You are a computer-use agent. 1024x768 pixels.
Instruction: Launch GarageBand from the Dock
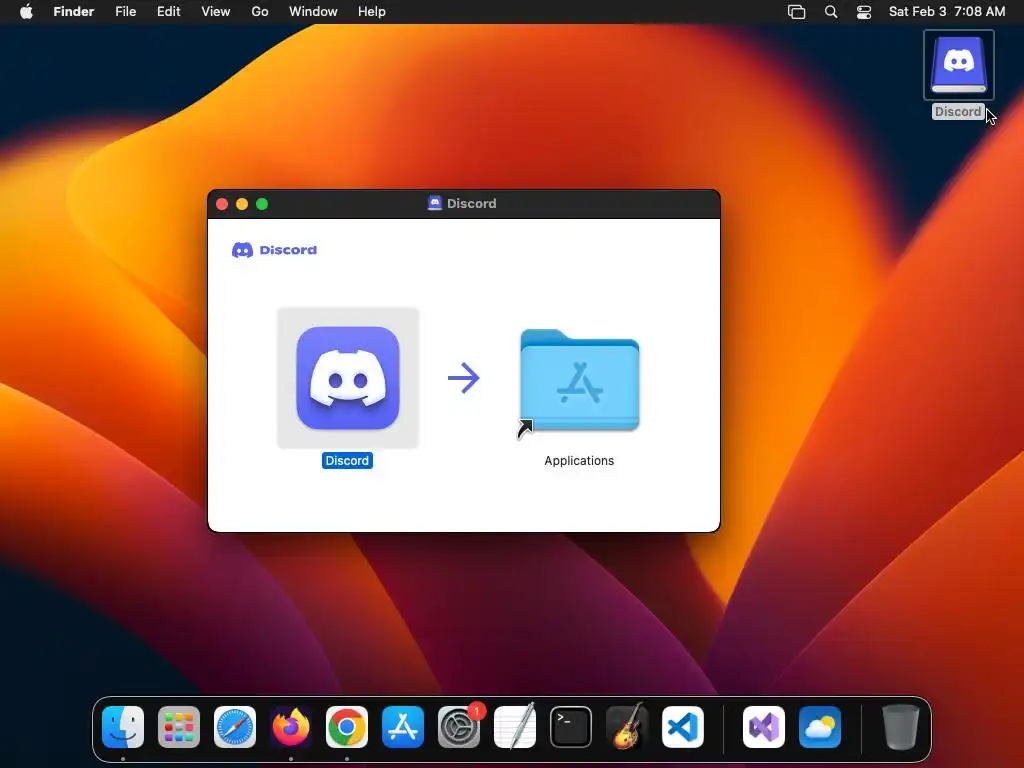(x=627, y=727)
